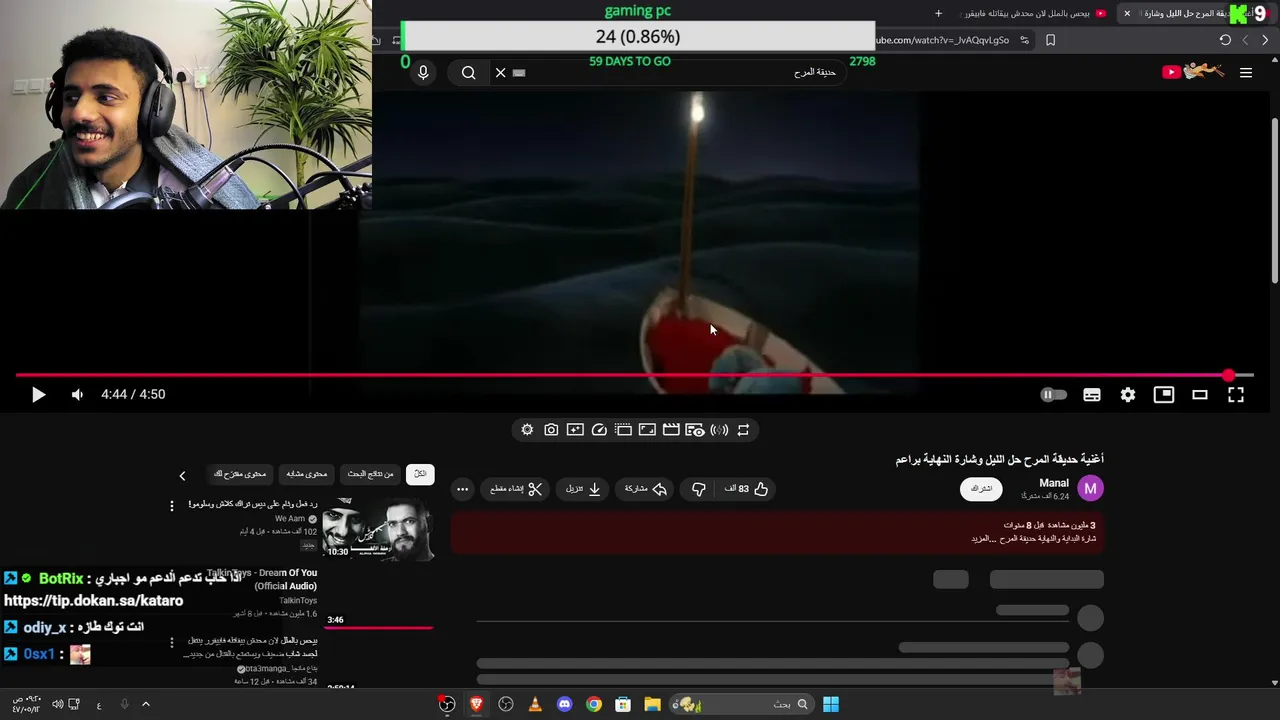Open the TalkinToys Dream Of You video

(x=262, y=580)
